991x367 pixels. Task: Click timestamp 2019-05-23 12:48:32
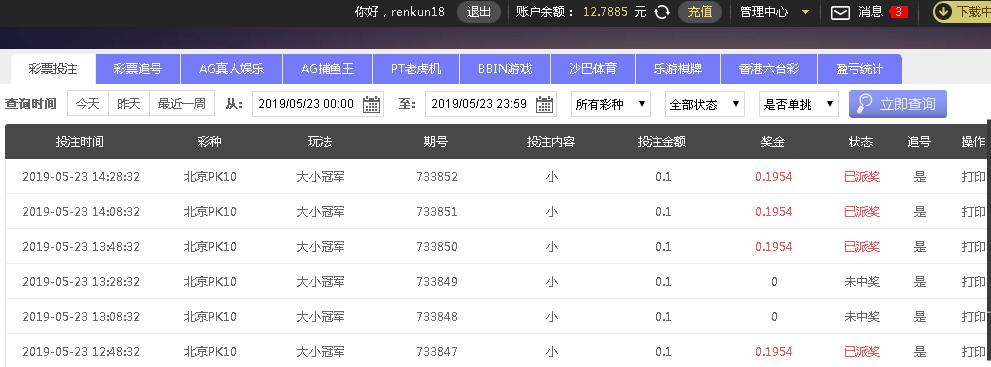81,351
